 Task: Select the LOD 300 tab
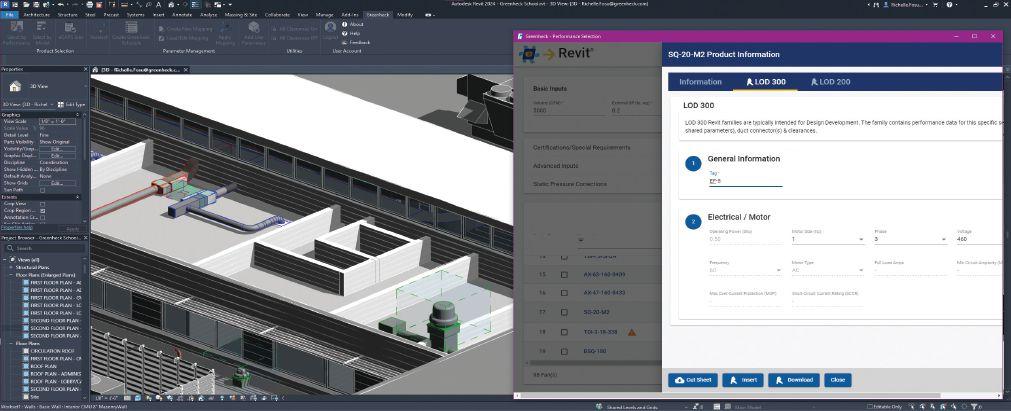pos(765,82)
